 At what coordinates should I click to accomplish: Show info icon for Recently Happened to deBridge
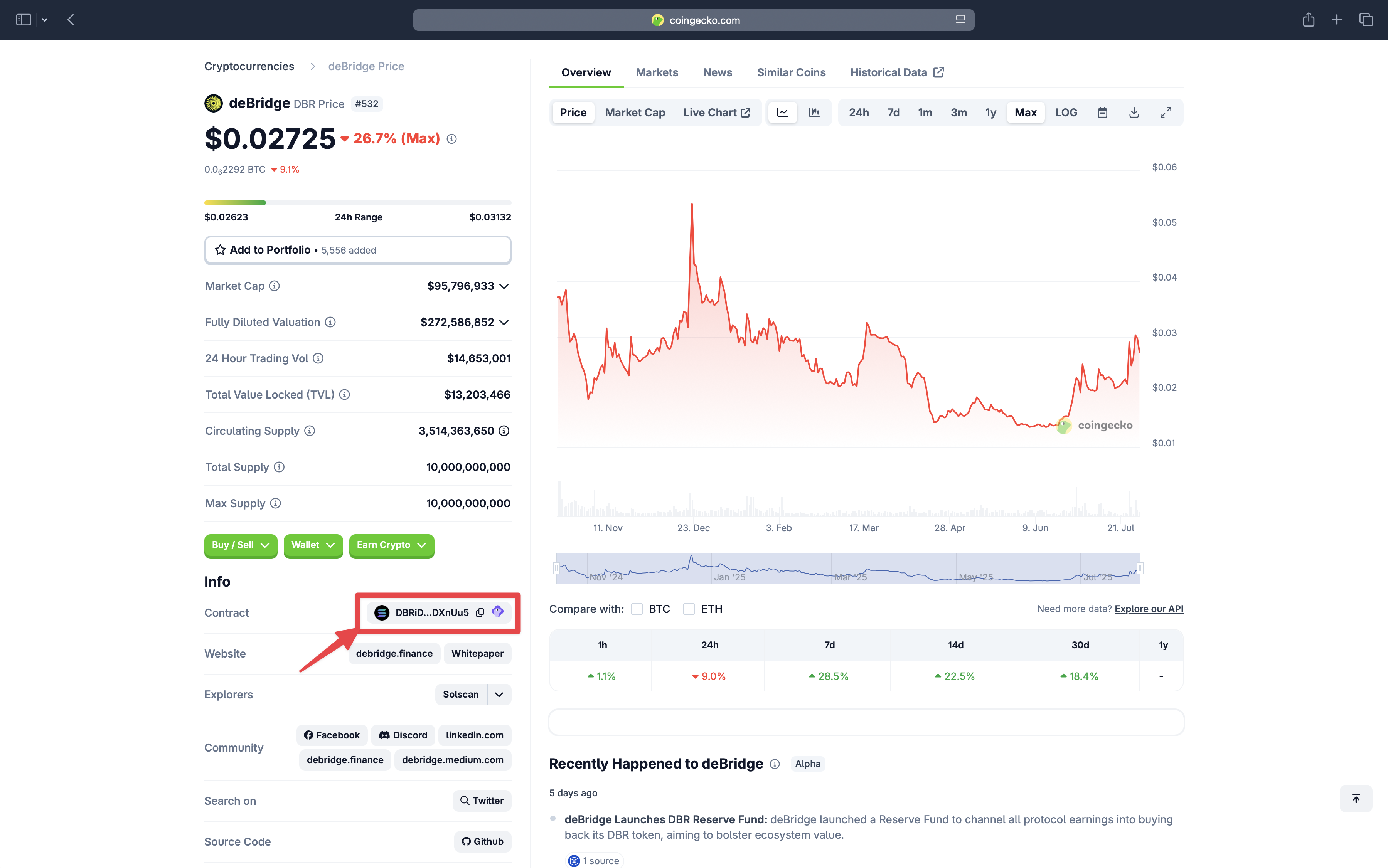pos(775,764)
